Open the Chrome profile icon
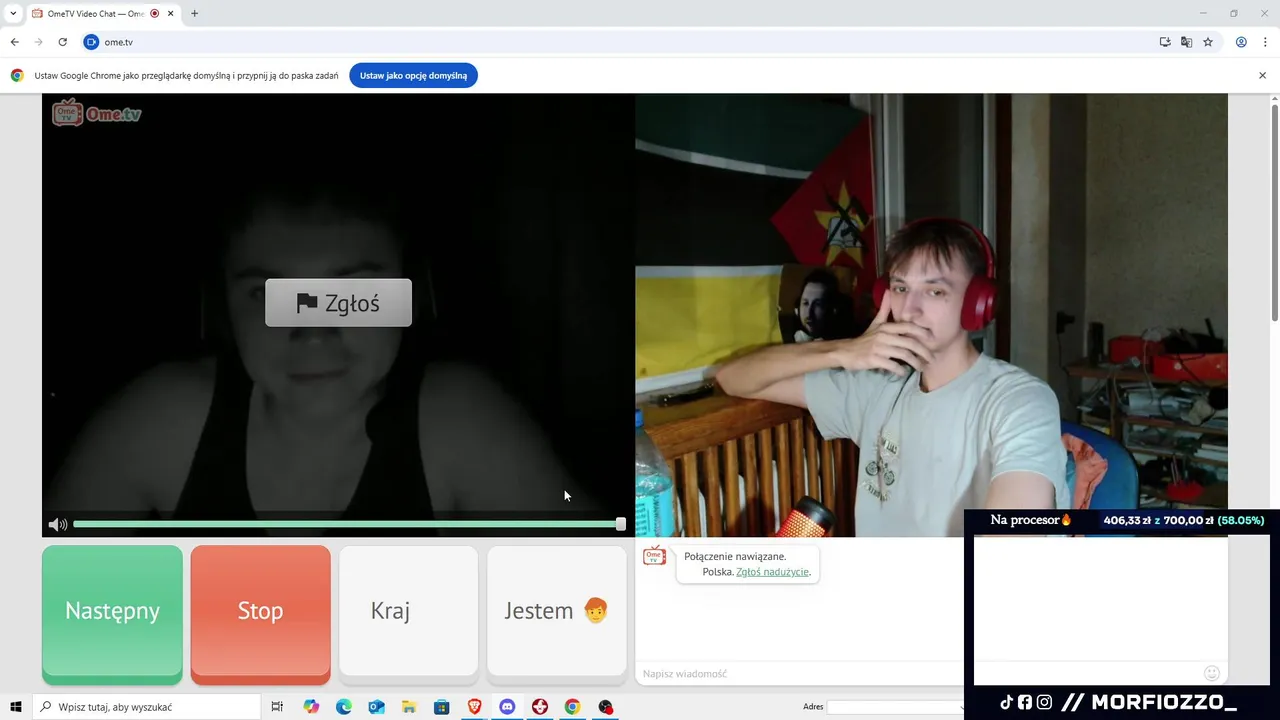1280x720 pixels. 1241,42
